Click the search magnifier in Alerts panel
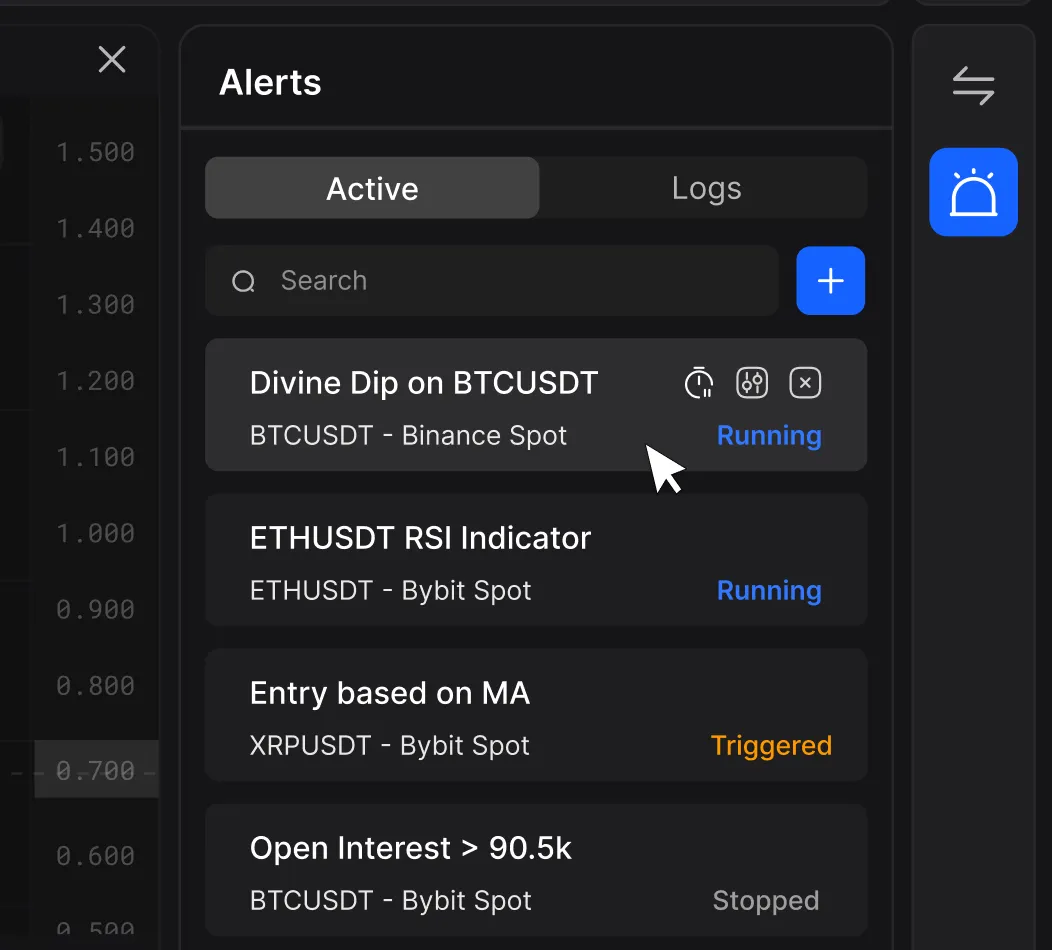The width and height of the screenshot is (1052, 950). pyautogui.click(x=243, y=281)
